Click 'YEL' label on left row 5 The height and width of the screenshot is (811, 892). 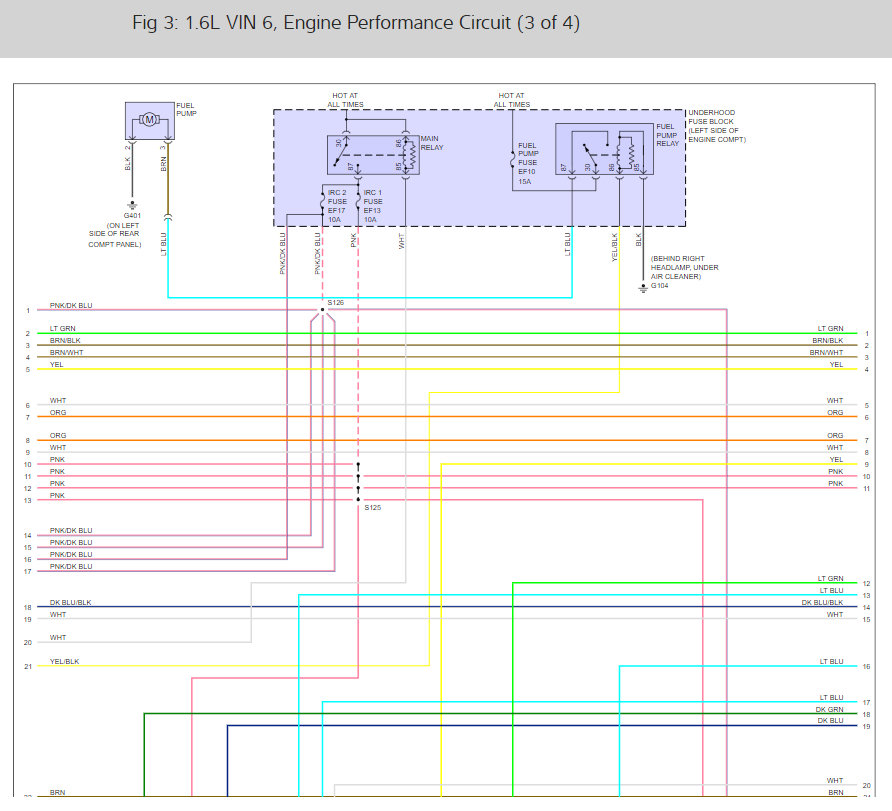point(56,364)
